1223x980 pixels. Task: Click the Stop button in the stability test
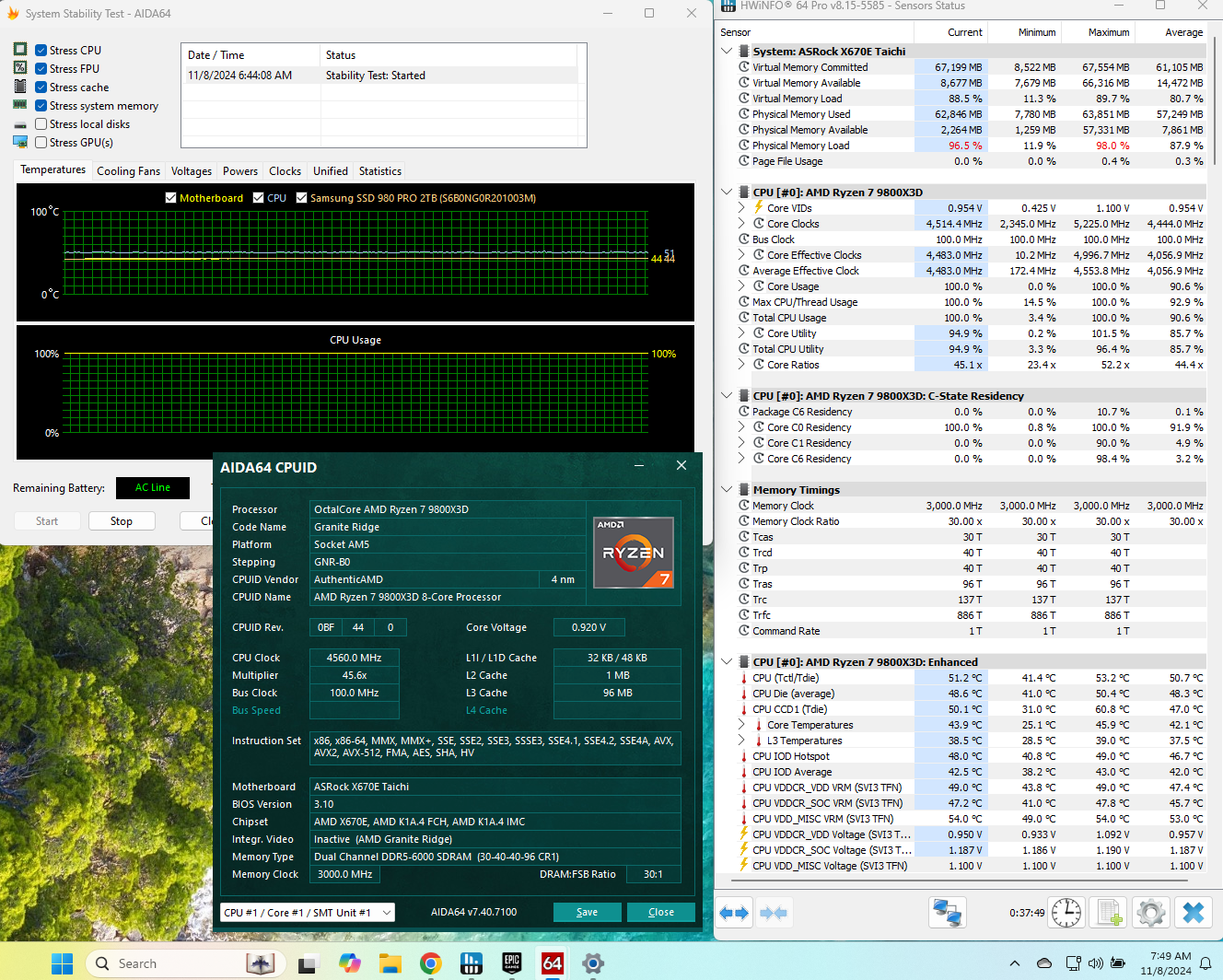(122, 521)
